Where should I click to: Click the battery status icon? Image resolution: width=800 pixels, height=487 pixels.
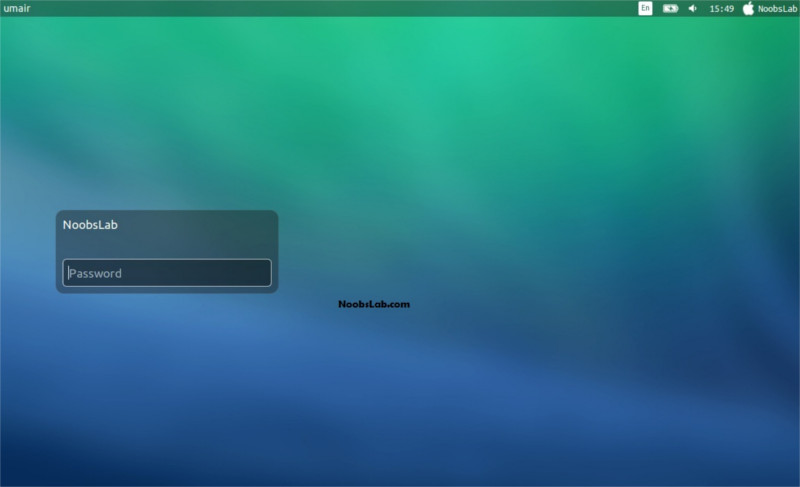pos(670,8)
